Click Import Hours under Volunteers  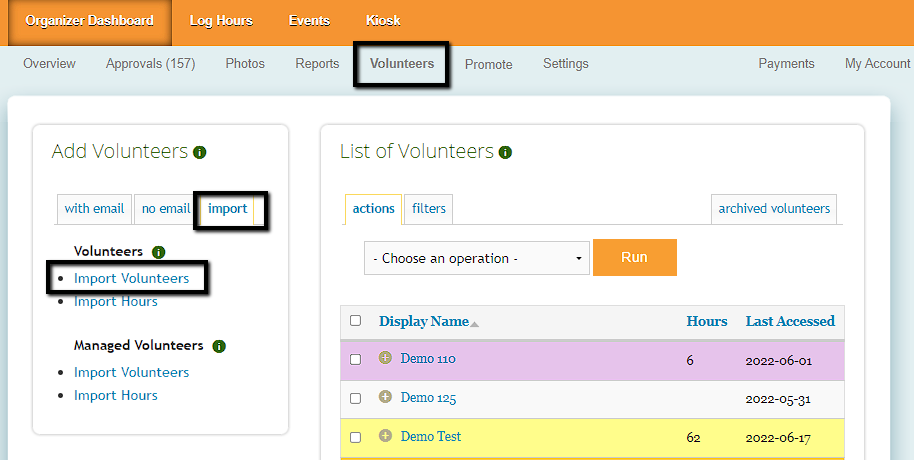116,301
